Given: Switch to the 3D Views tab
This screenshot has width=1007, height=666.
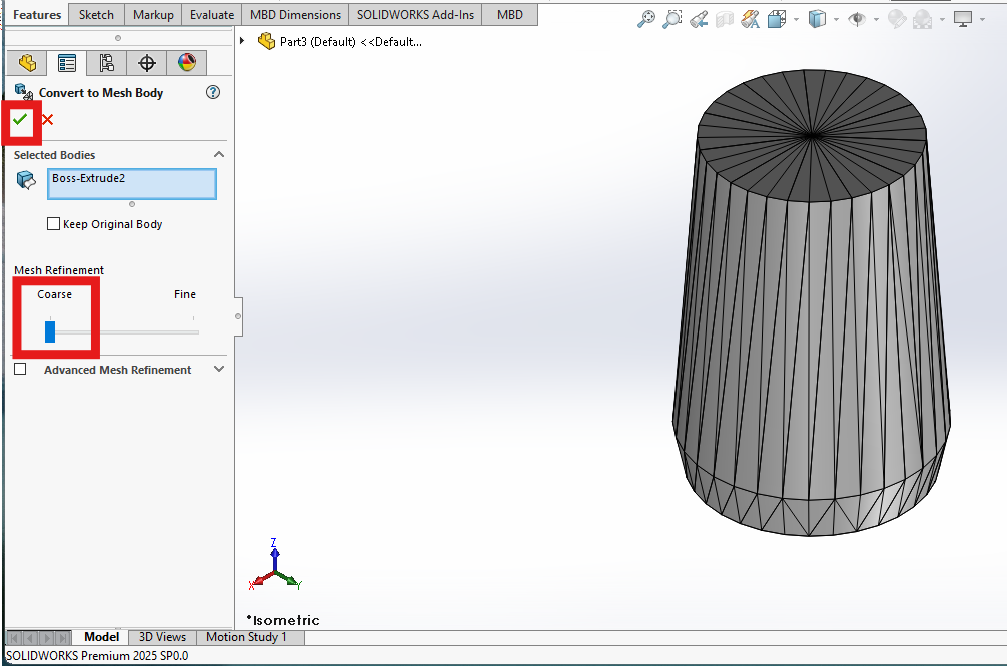Looking at the screenshot, I should tap(162, 637).
